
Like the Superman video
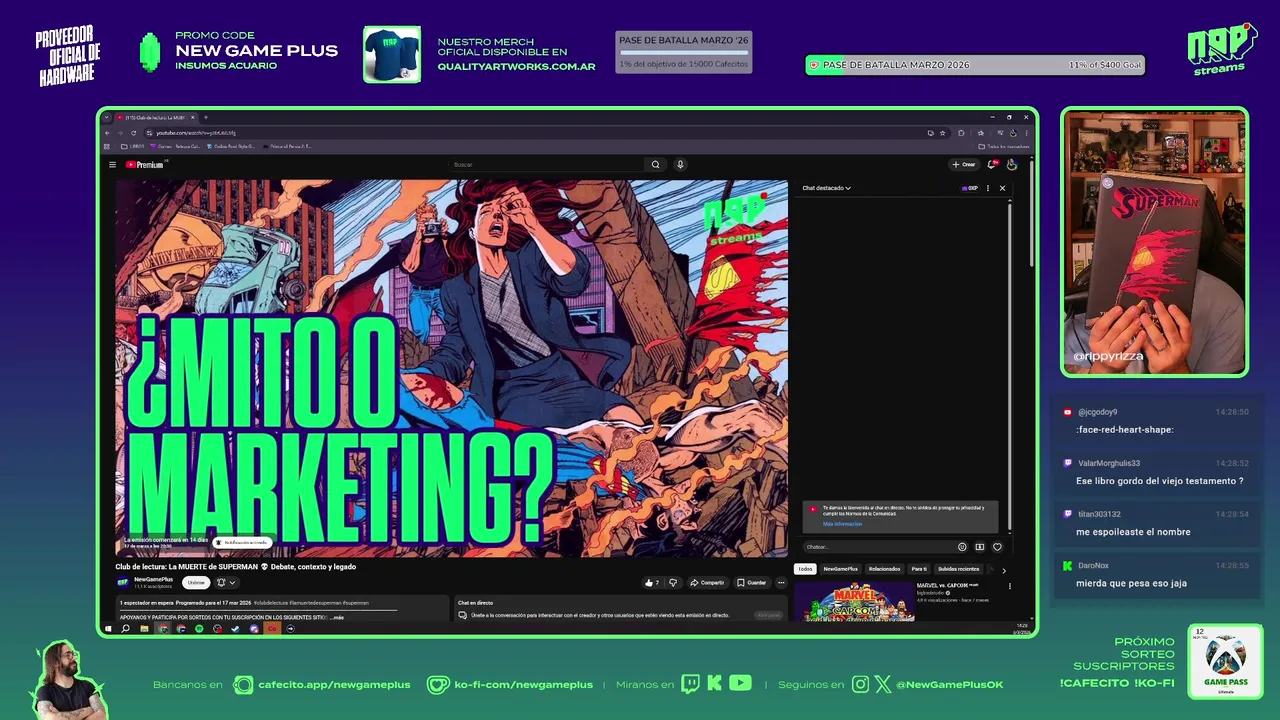pos(652,583)
